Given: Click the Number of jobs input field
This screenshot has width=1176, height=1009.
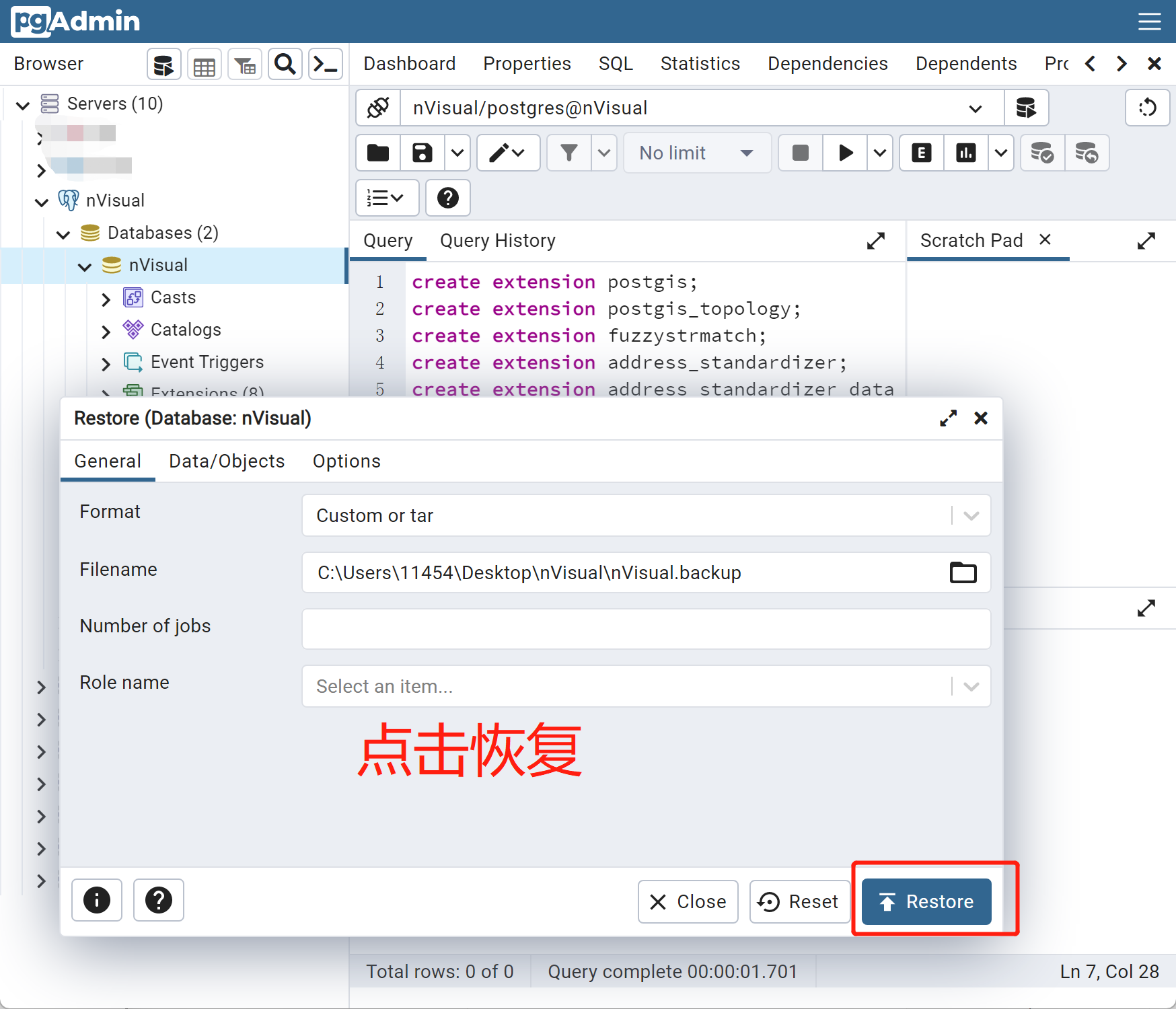Looking at the screenshot, I should pos(646,629).
